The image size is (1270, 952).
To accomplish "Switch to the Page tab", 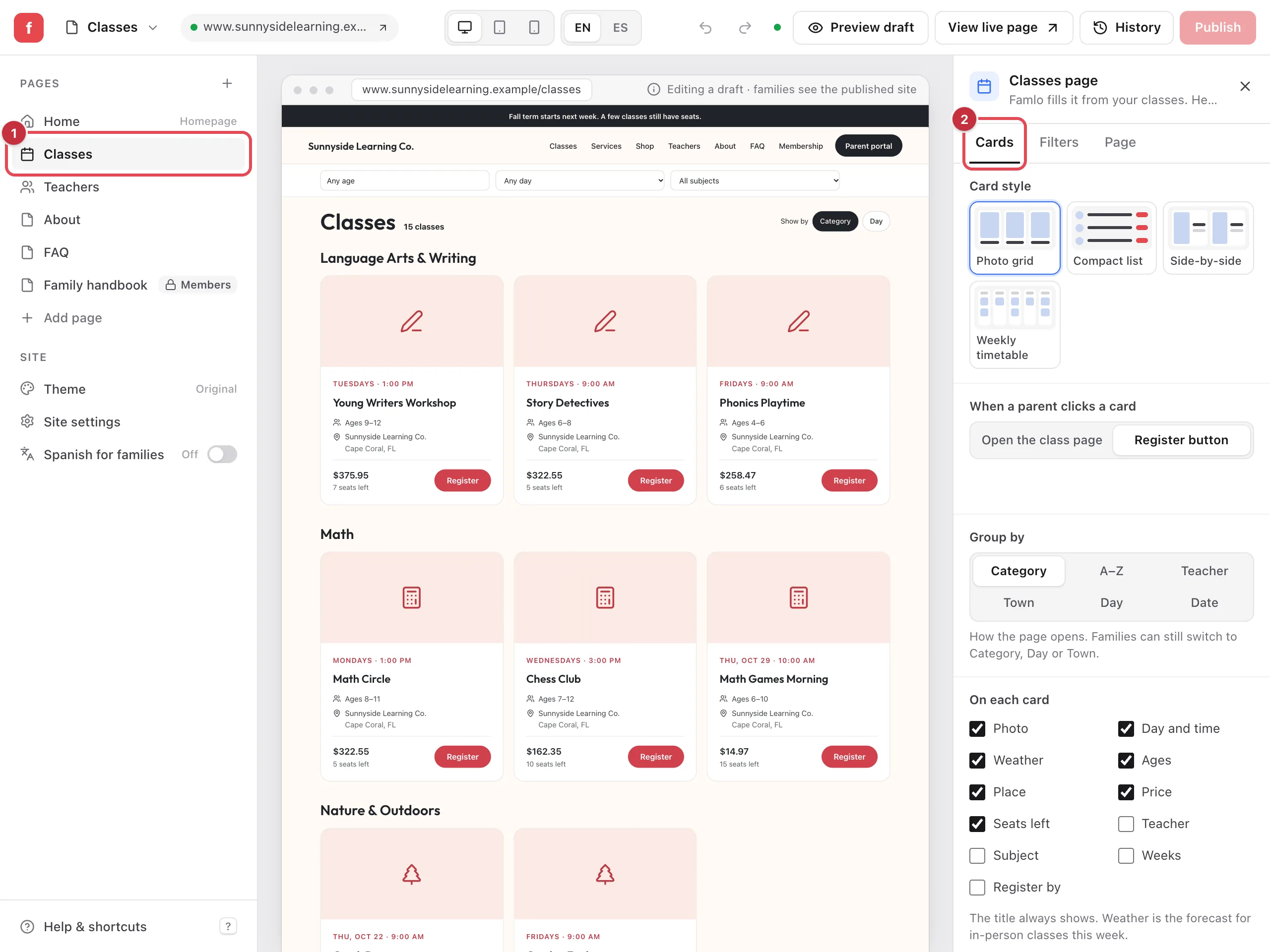I will (1120, 142).
